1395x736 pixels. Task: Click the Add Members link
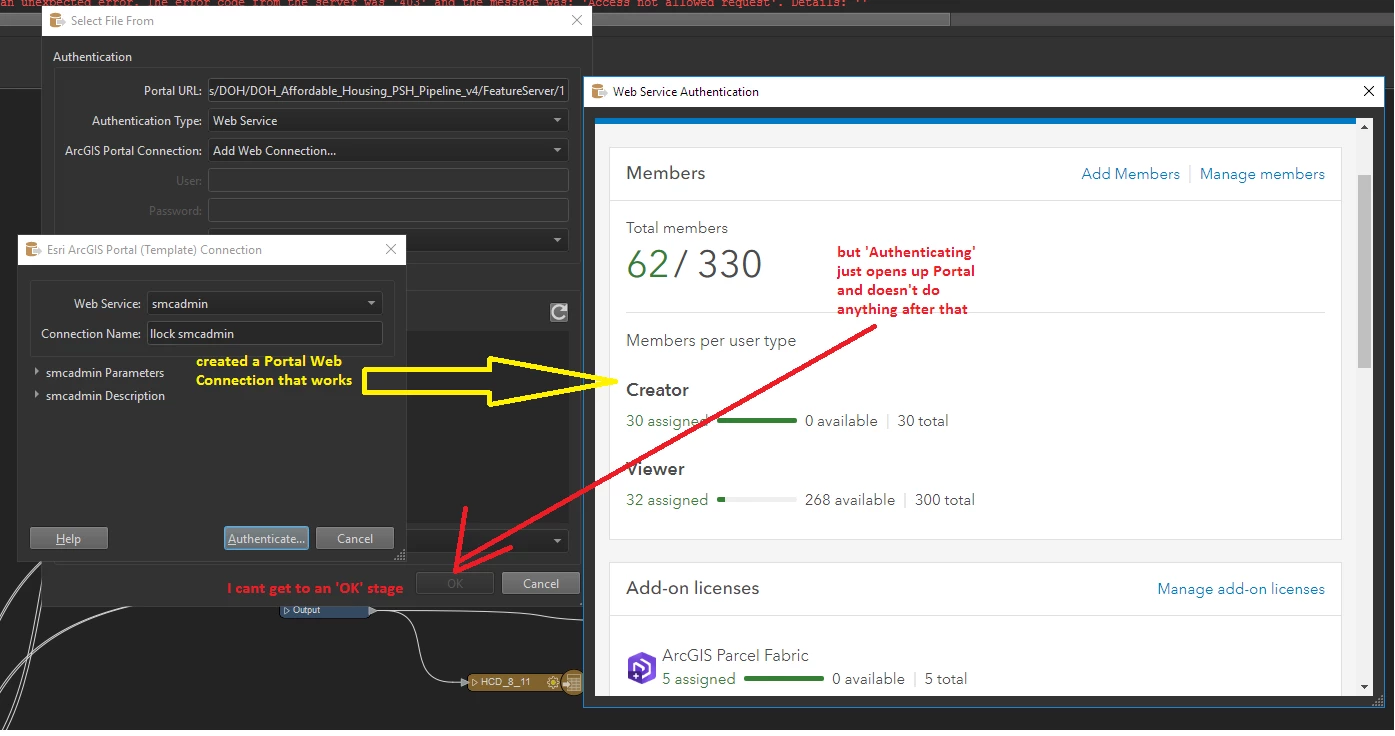click(x=1130, y=174)
